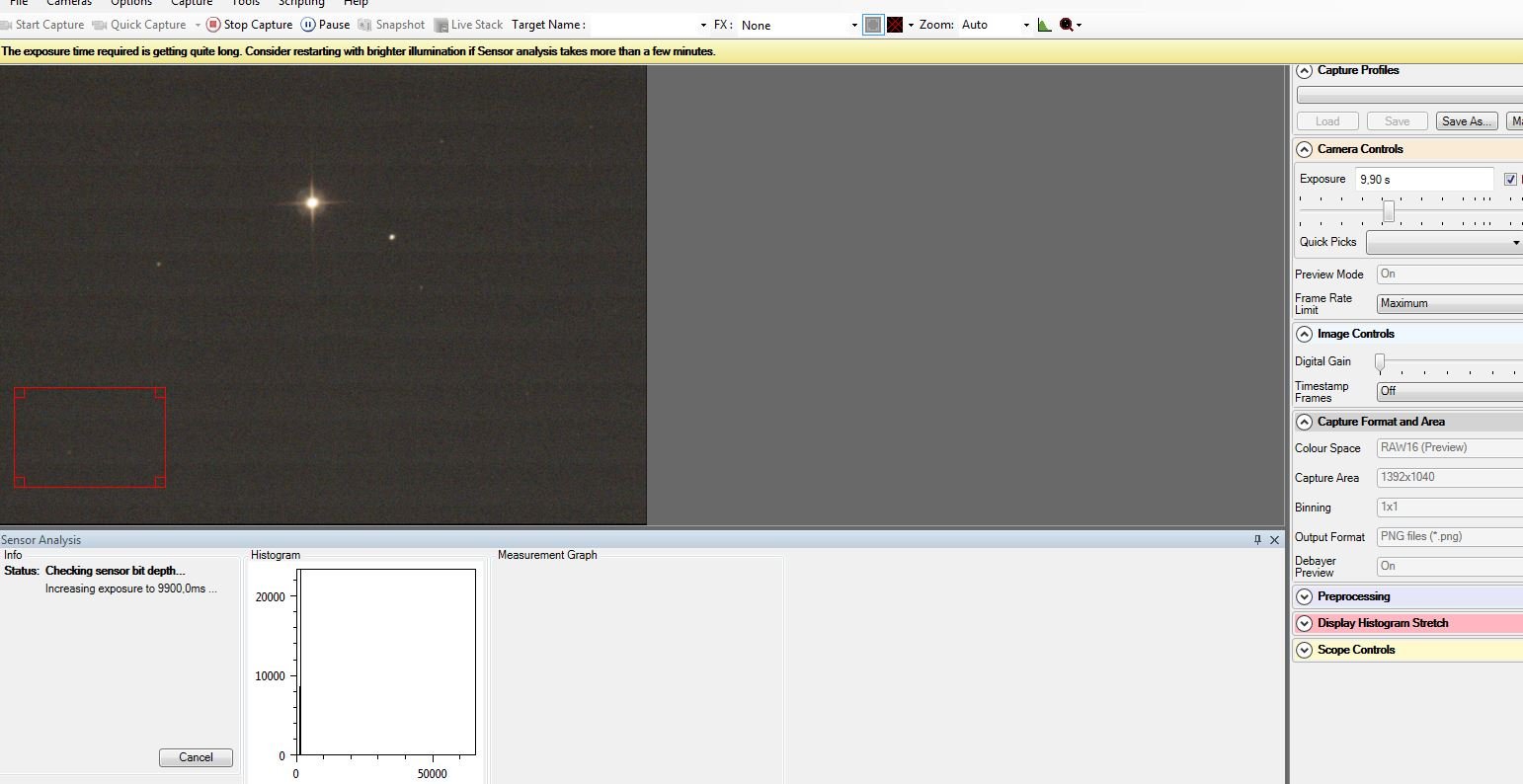Collapse the Capture Format and Area section

click(x=1304, y=422)
